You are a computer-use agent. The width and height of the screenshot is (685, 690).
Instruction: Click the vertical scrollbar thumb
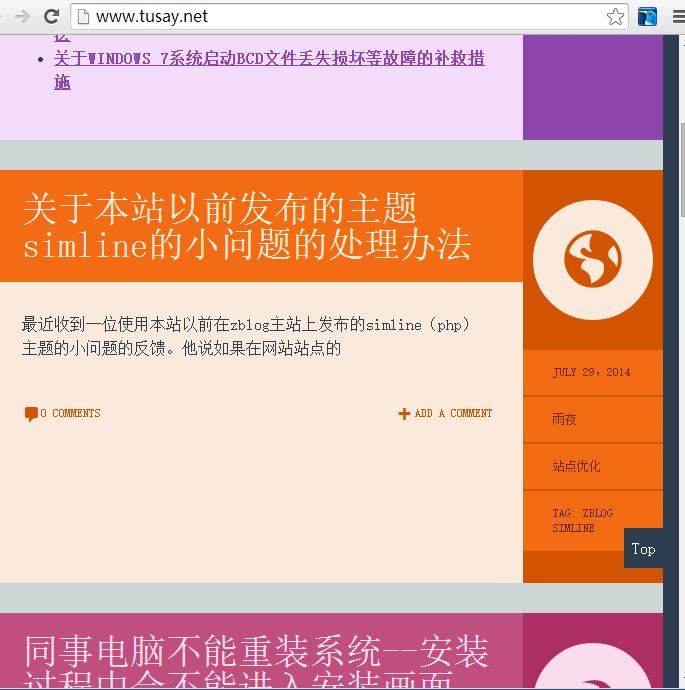(682, 169)
